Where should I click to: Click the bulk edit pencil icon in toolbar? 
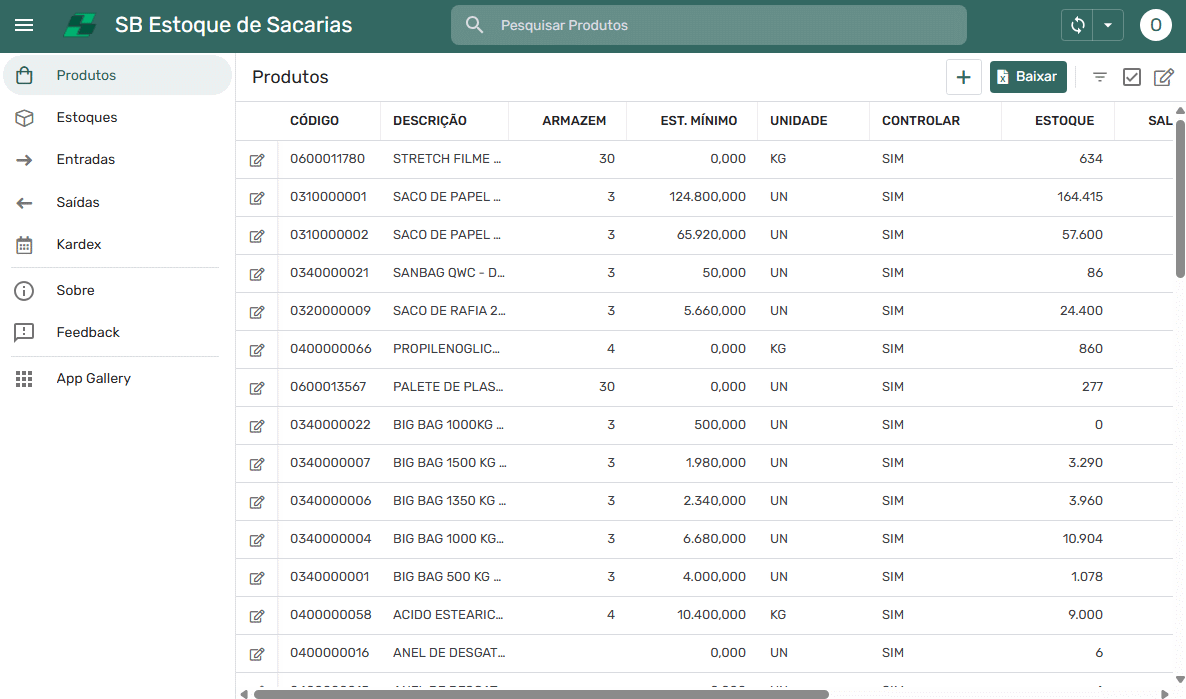tap(1164, 77)
